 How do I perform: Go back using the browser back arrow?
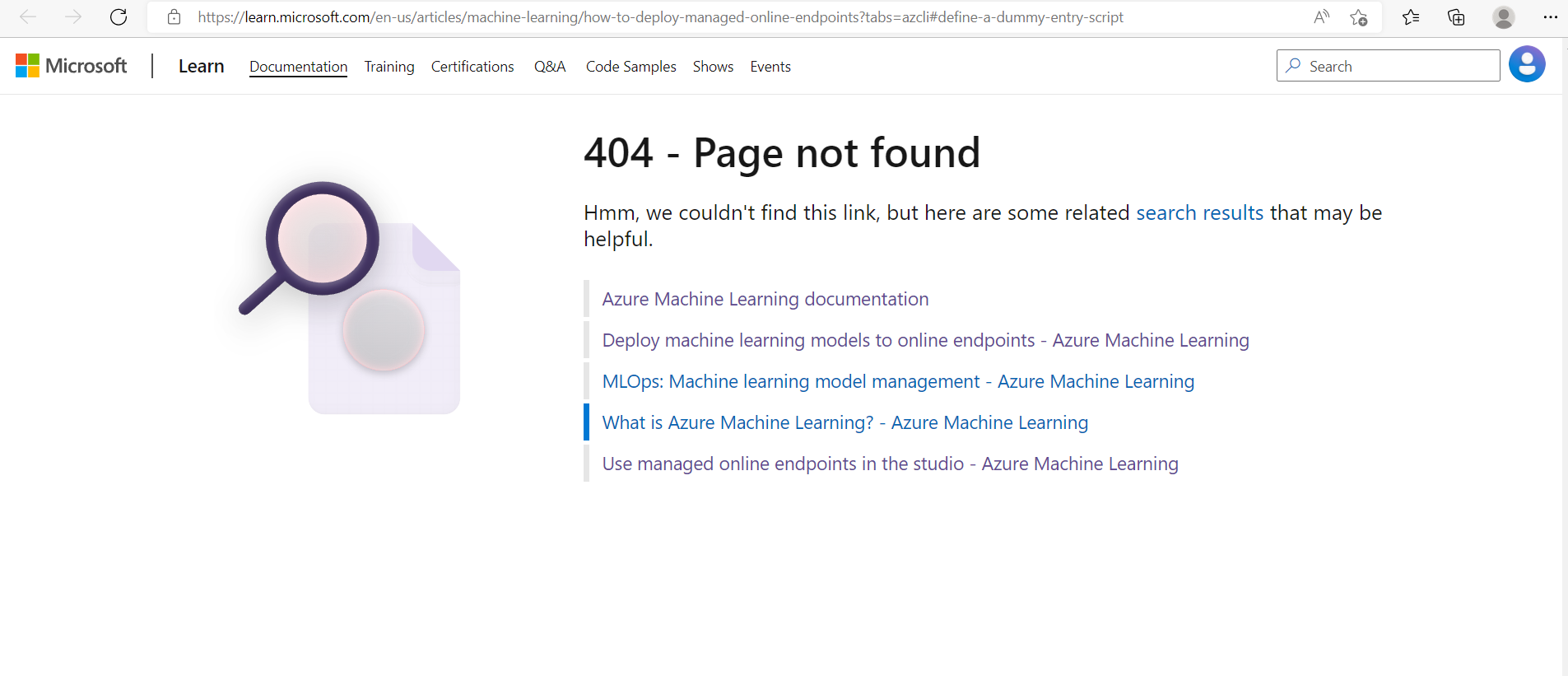tap(28, 16)
